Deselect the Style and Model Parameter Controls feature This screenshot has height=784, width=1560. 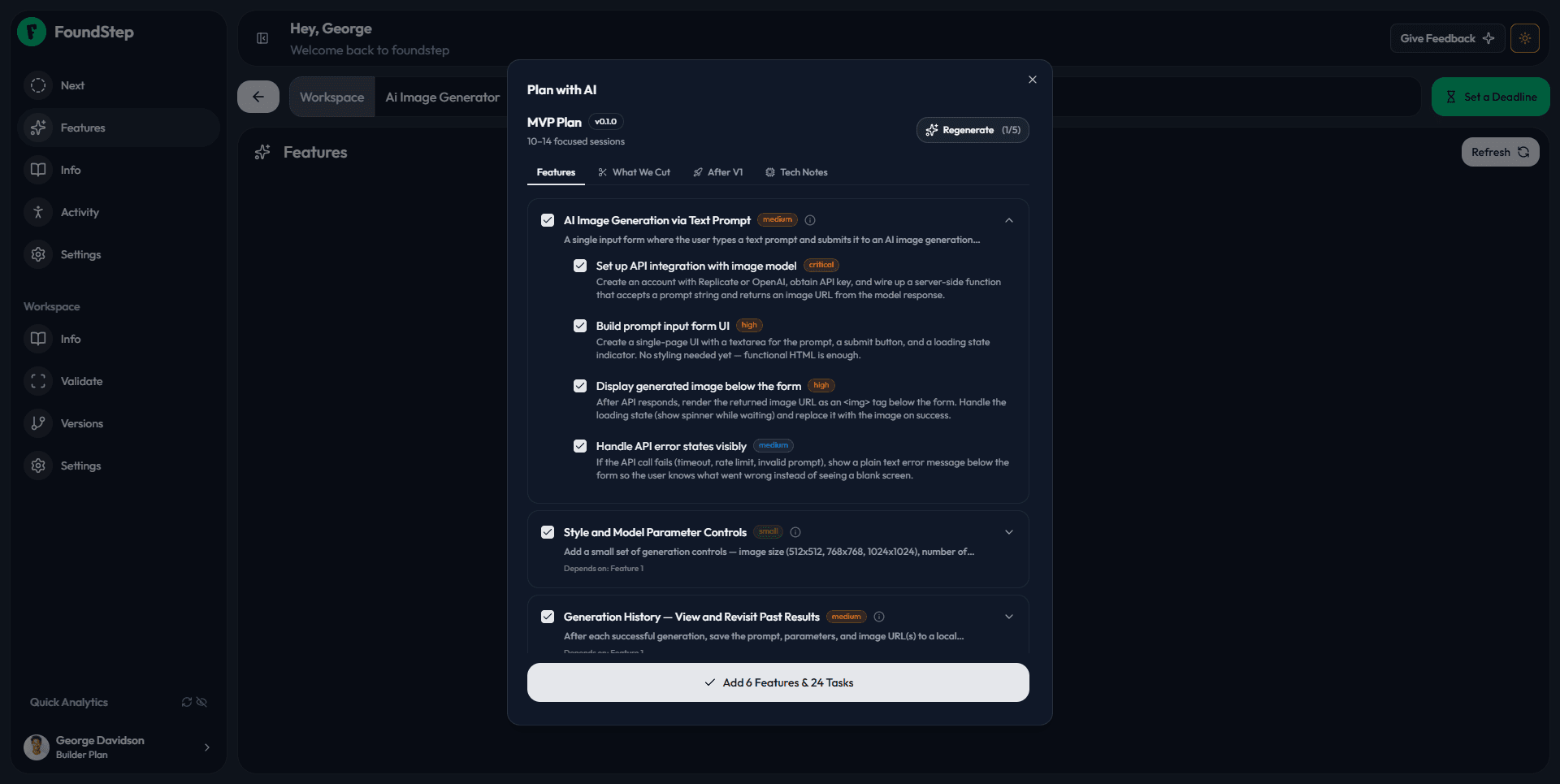tap(547, 532)
